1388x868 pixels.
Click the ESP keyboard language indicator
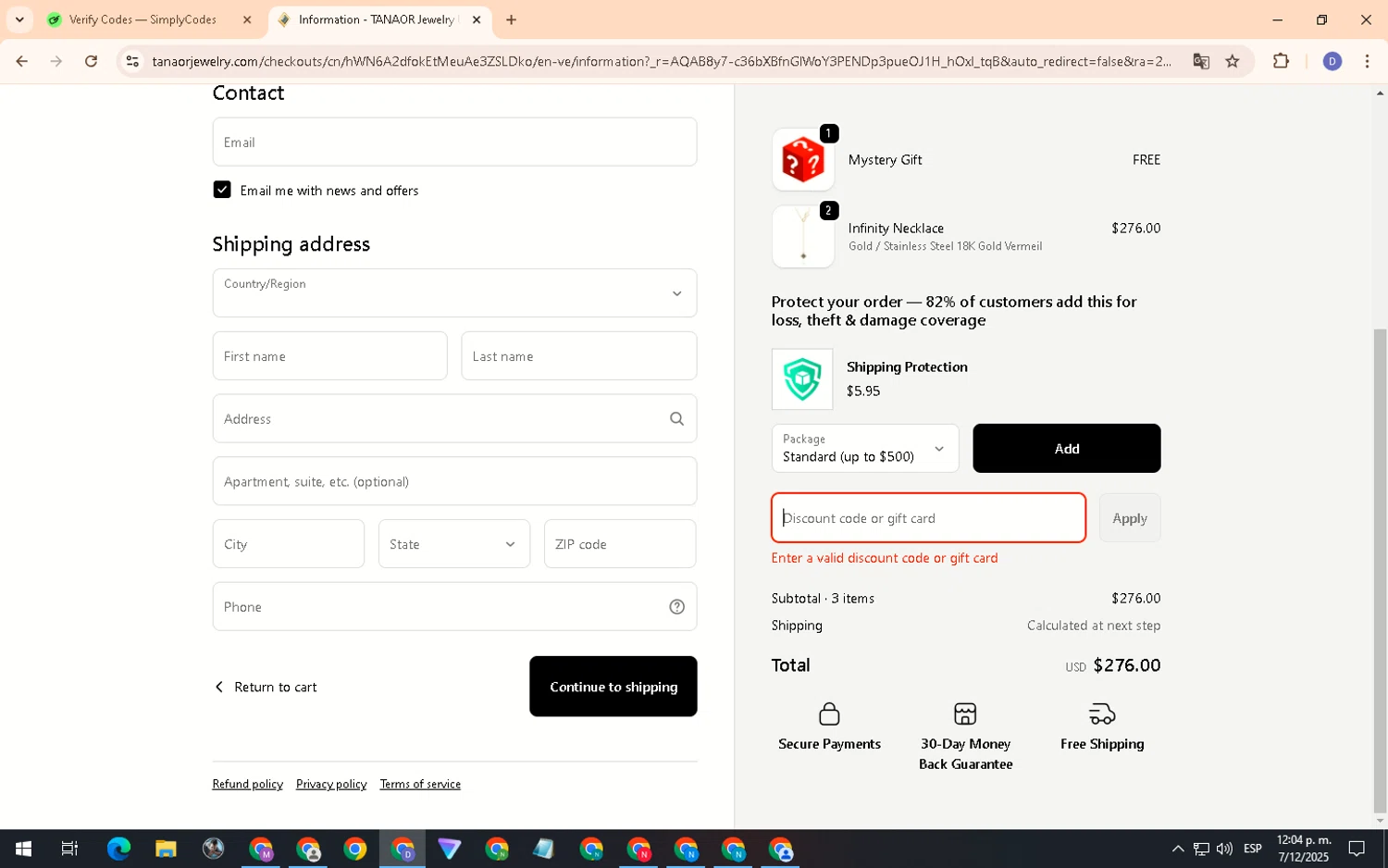[x=1253, y=849]
